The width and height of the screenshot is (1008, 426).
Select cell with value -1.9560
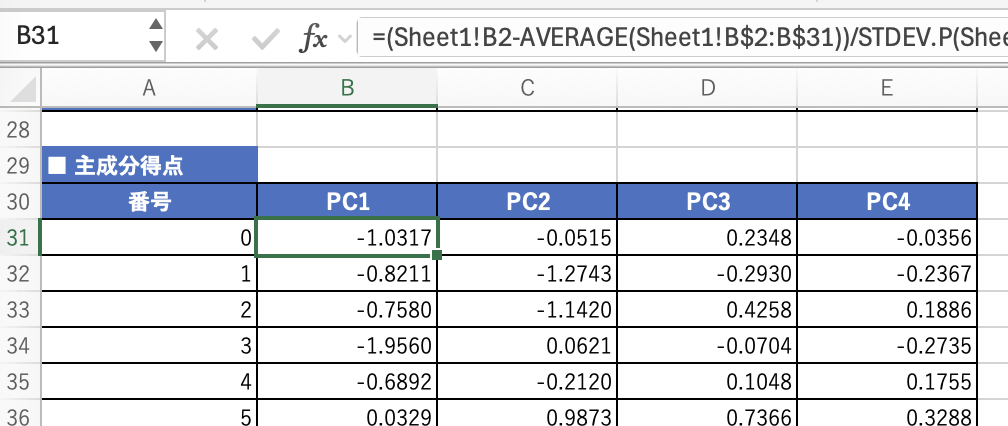point(347,346)
